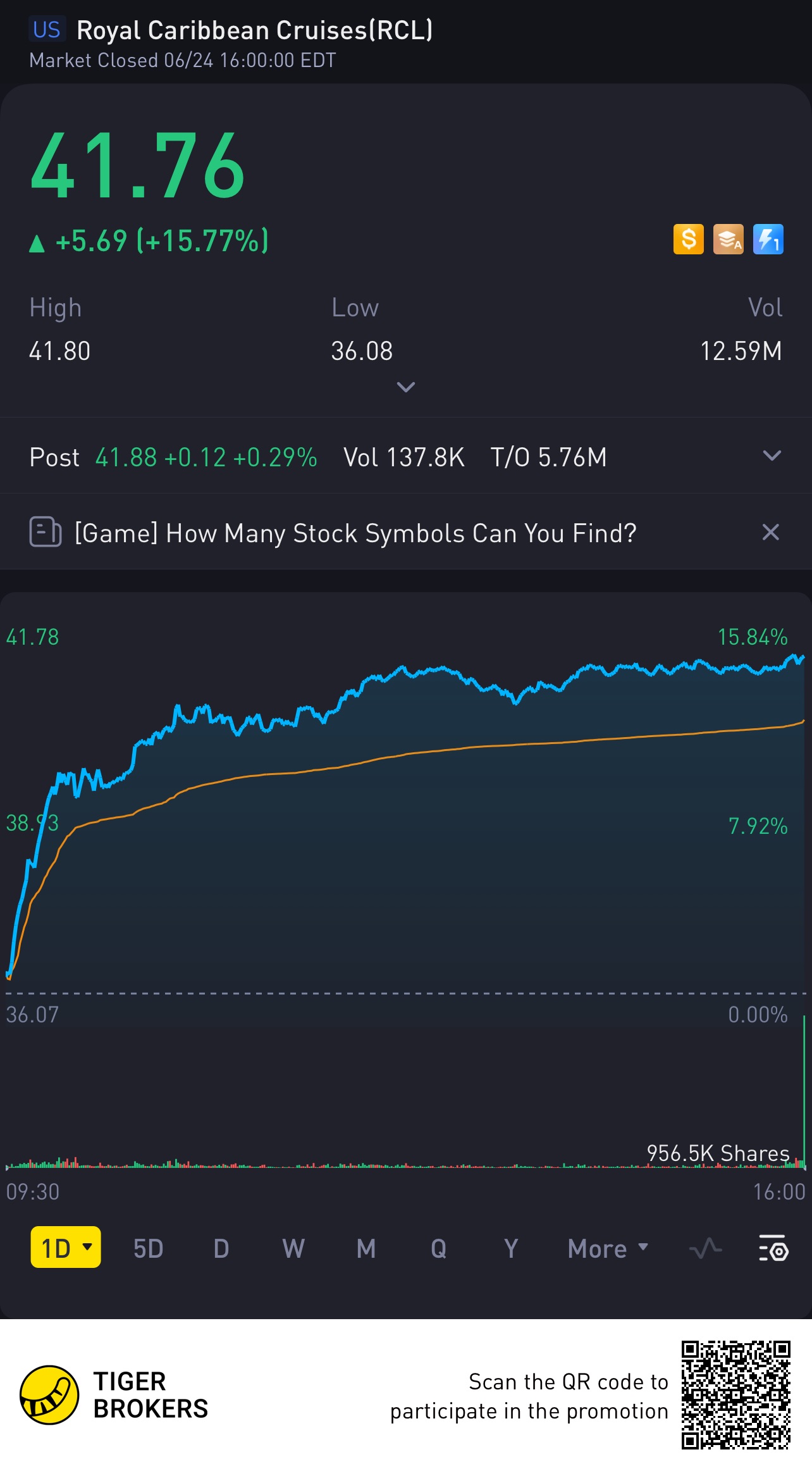Open chart settings icon beside timeframes
Screen dimensions: 812x1471
tap(773, 1248)
